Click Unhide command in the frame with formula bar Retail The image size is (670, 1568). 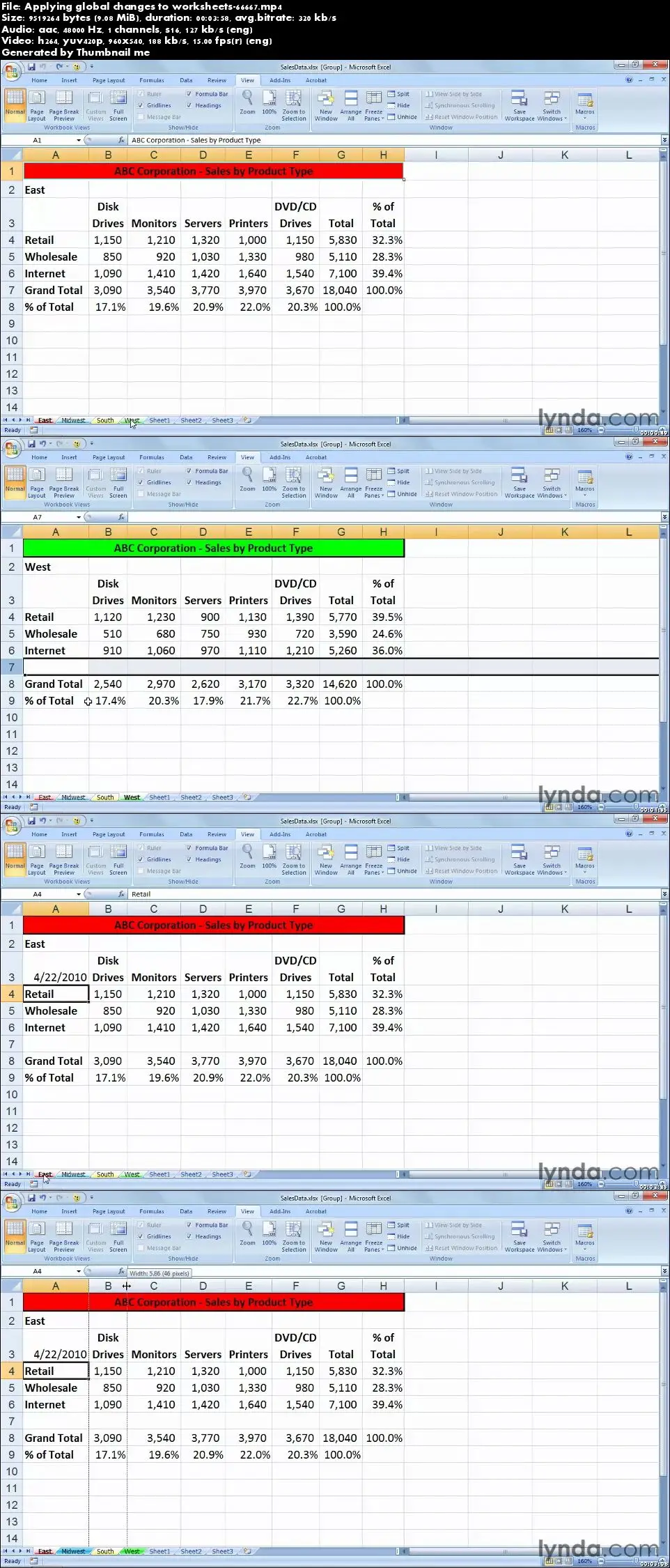[403, 871]
